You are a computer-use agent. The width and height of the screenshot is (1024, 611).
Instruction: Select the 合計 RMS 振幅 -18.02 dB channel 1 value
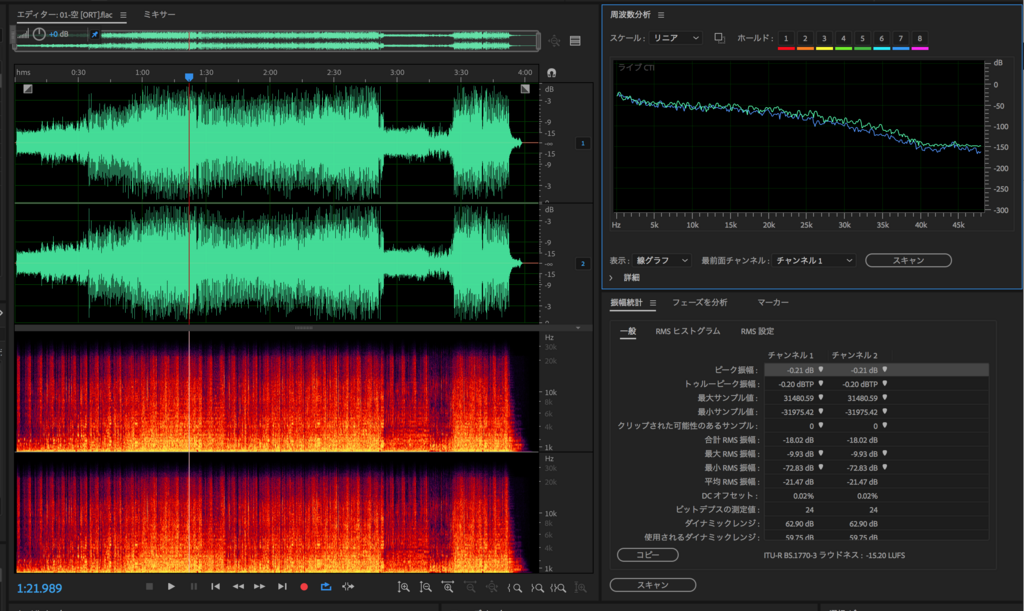(798, 440)
